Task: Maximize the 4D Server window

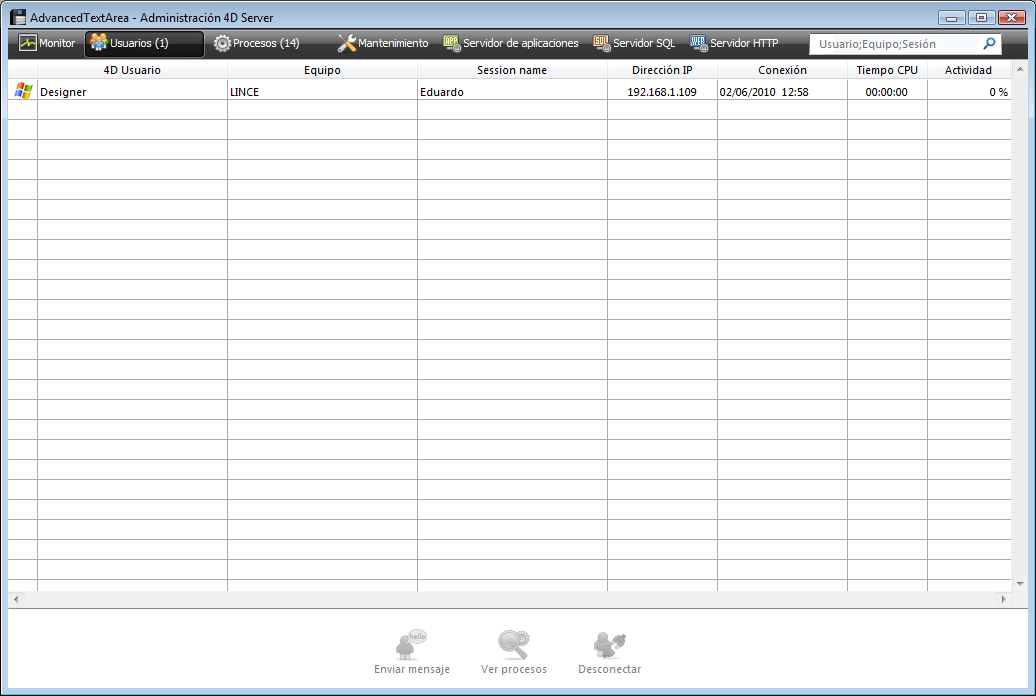Action: (981, 18)
